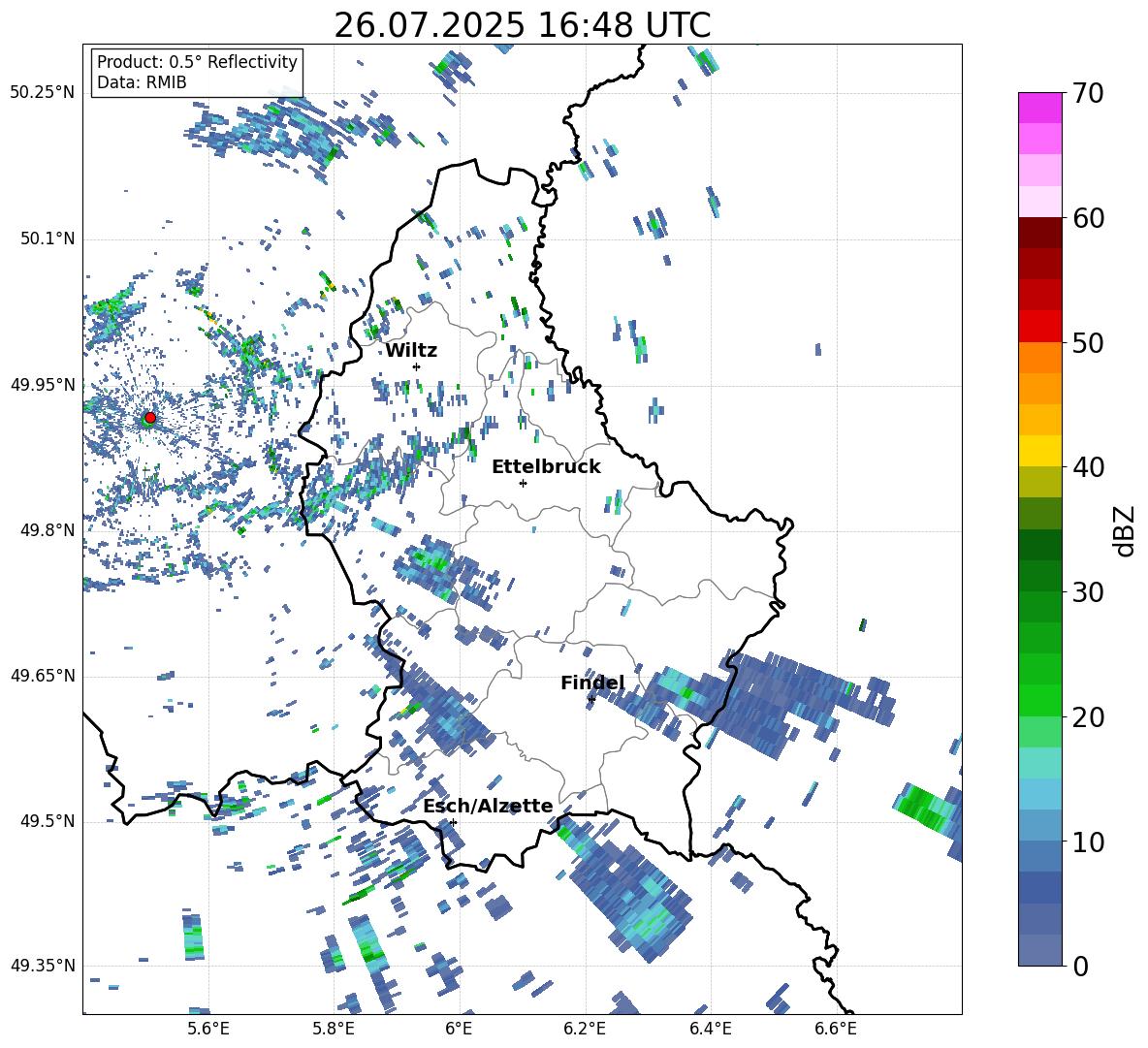The width and height of the screenshot is (1148, 1048).
Task: Click the magenta top colorbar segment
Action: coord(1040,108)
